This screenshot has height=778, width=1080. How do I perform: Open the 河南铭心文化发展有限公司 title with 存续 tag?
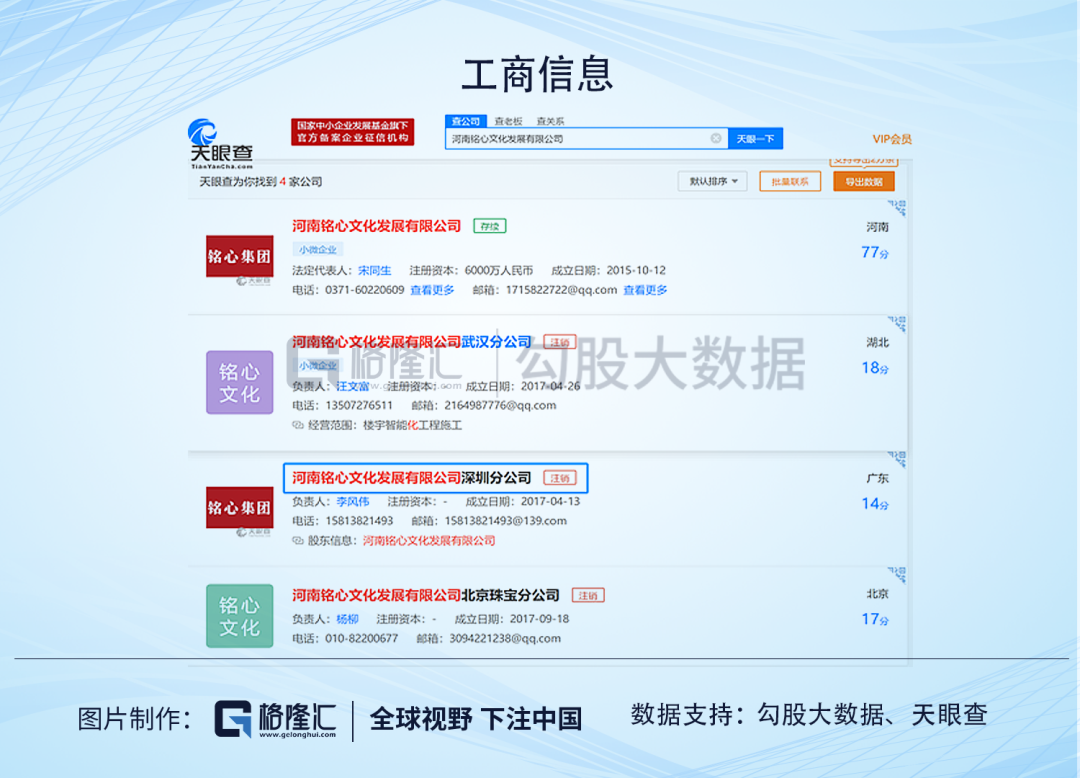376,226
